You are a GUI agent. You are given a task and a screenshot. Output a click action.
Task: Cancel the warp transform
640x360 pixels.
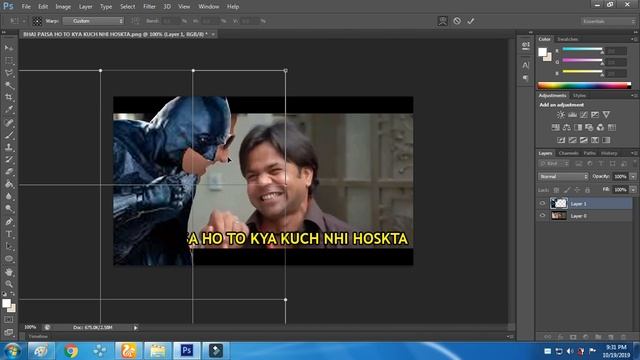pos(457,21)
